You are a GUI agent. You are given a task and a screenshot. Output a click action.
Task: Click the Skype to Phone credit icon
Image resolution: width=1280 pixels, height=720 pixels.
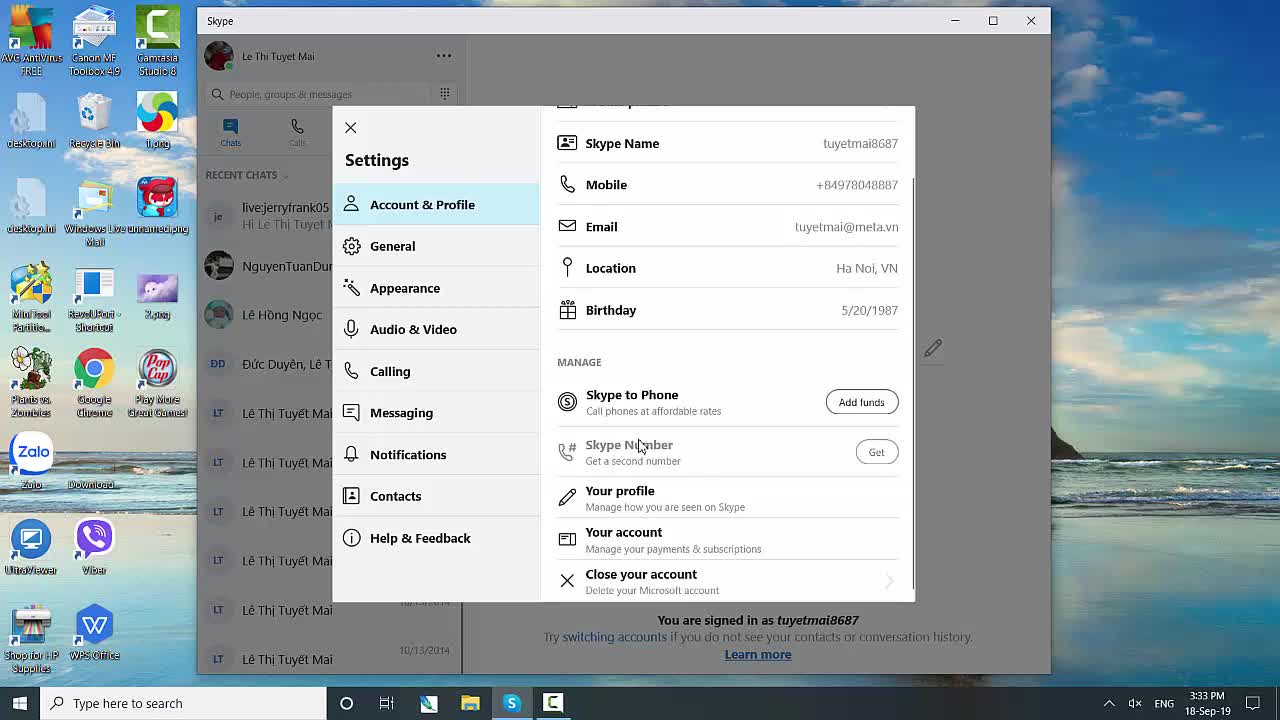(567, 402)
